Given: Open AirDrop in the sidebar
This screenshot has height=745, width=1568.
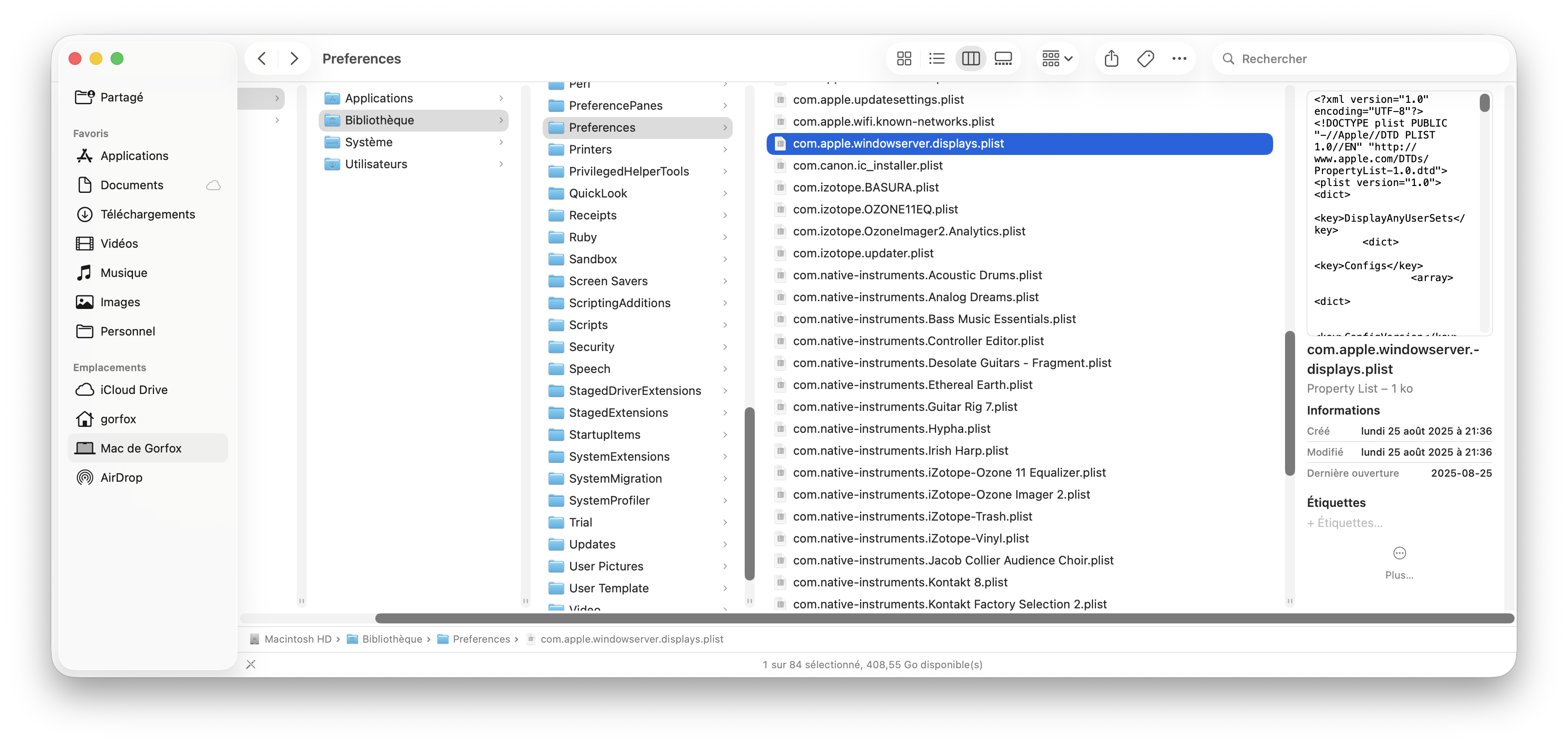Looking at the screenshot, I should [x=121, y=477].
